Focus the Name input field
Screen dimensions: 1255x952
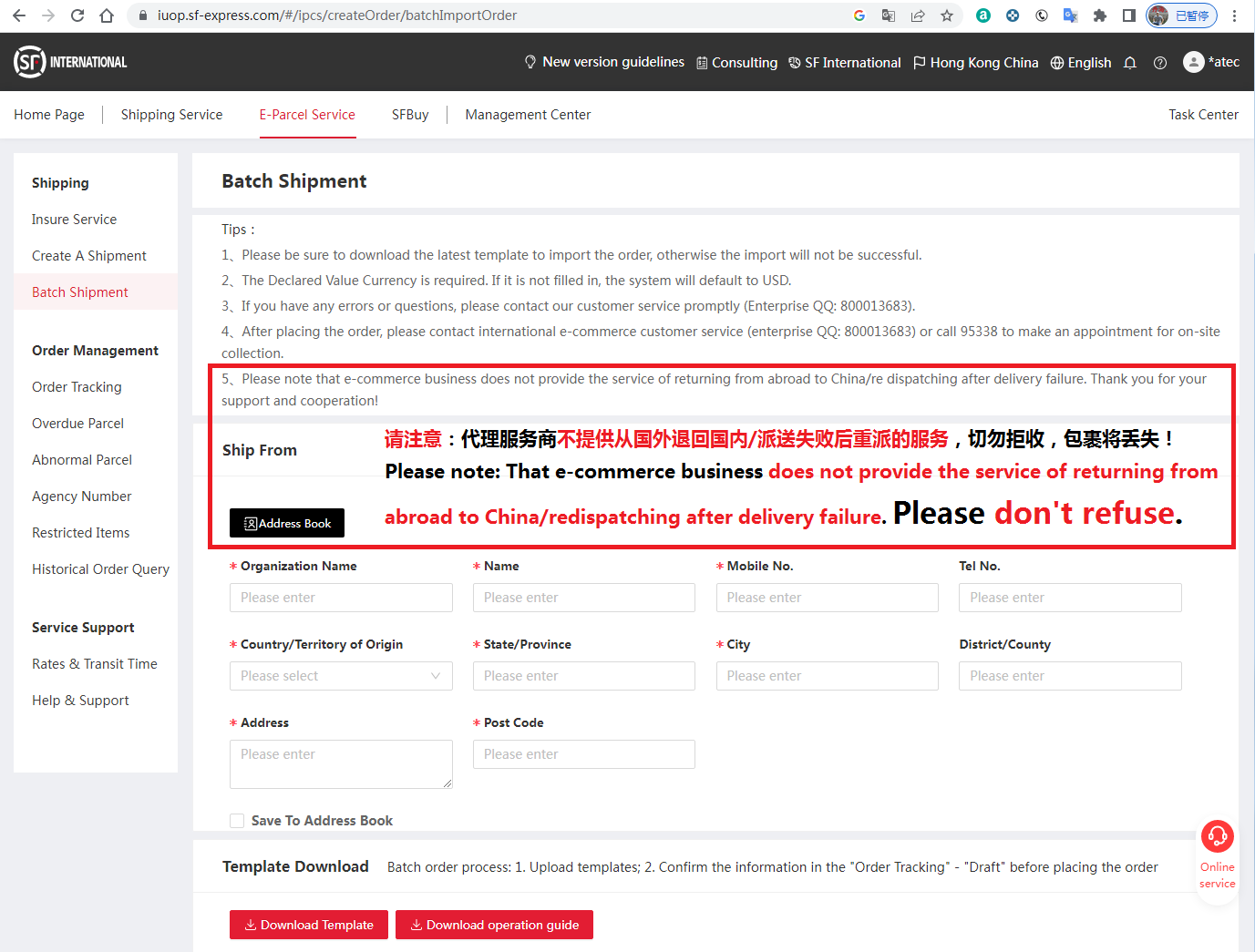pos(584,598)
